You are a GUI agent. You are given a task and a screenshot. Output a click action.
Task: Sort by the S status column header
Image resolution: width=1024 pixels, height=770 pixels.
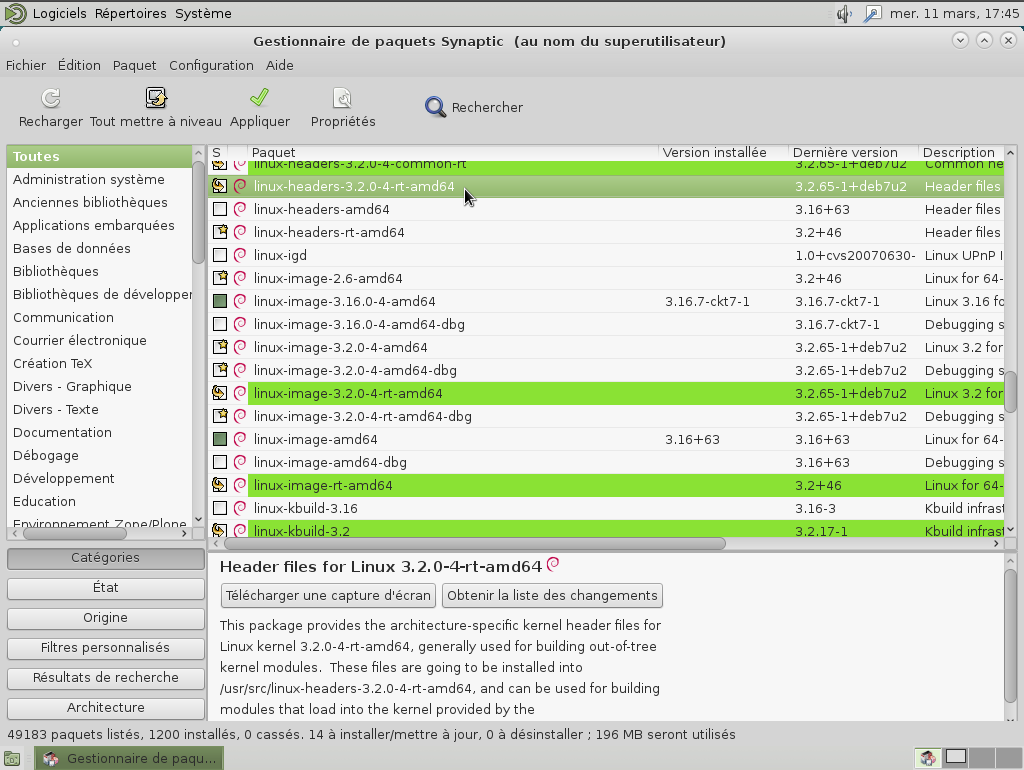coord(217,153)
